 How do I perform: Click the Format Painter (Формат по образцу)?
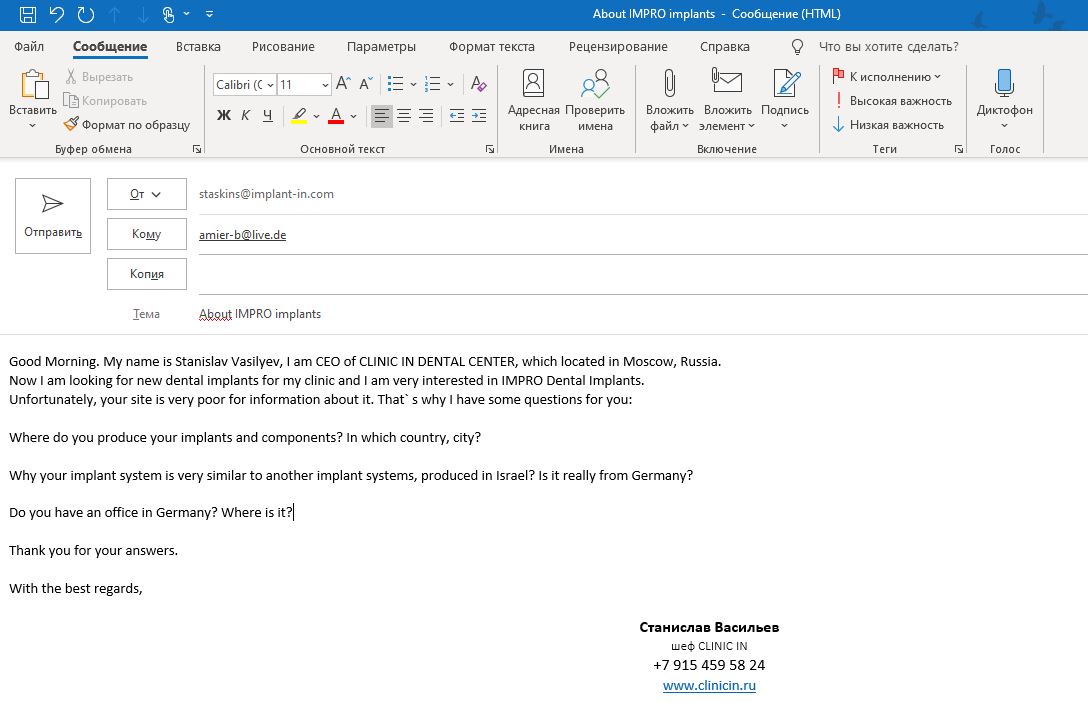tap(127, 125)
